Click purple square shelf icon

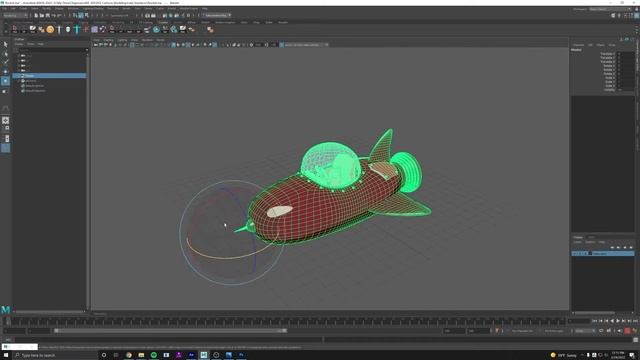pyautogui.click(x=94, y=29)
